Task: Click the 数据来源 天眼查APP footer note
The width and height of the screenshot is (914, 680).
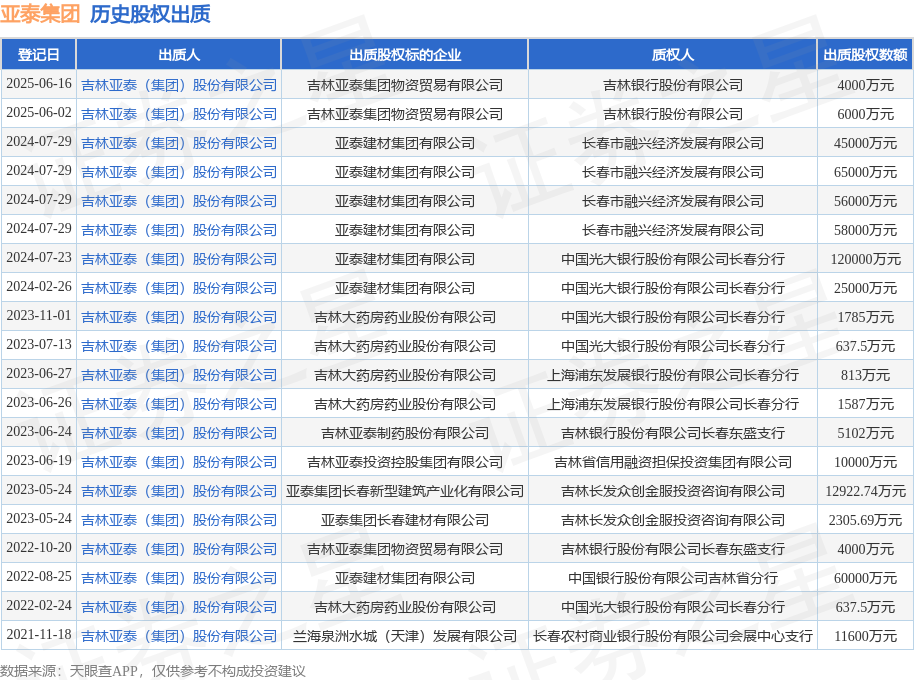Action: [x=153, y=671]
